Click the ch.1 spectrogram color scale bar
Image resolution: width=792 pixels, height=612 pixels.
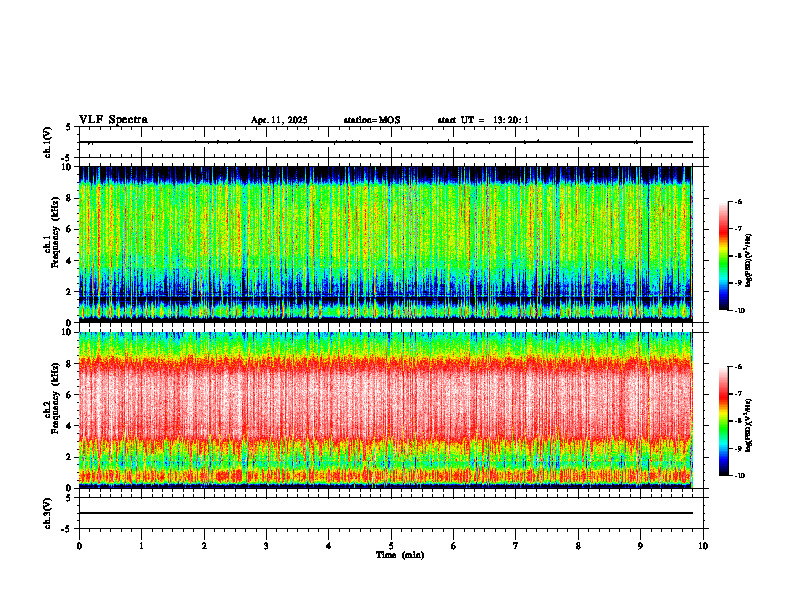pos(723,256)
